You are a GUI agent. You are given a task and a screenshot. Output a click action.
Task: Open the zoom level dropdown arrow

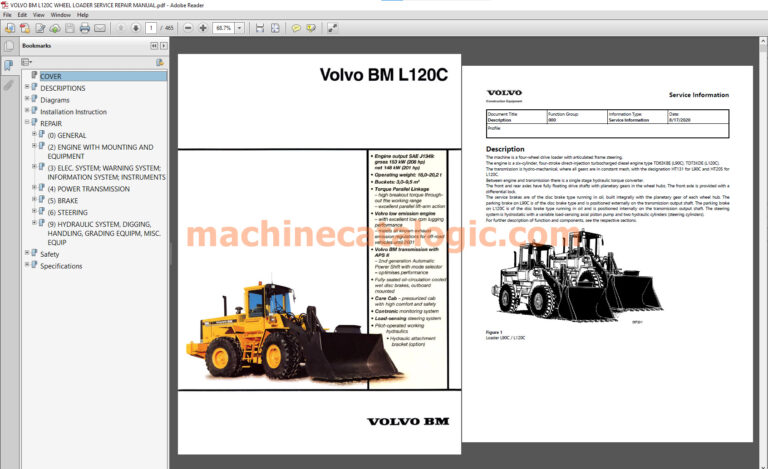240,28
